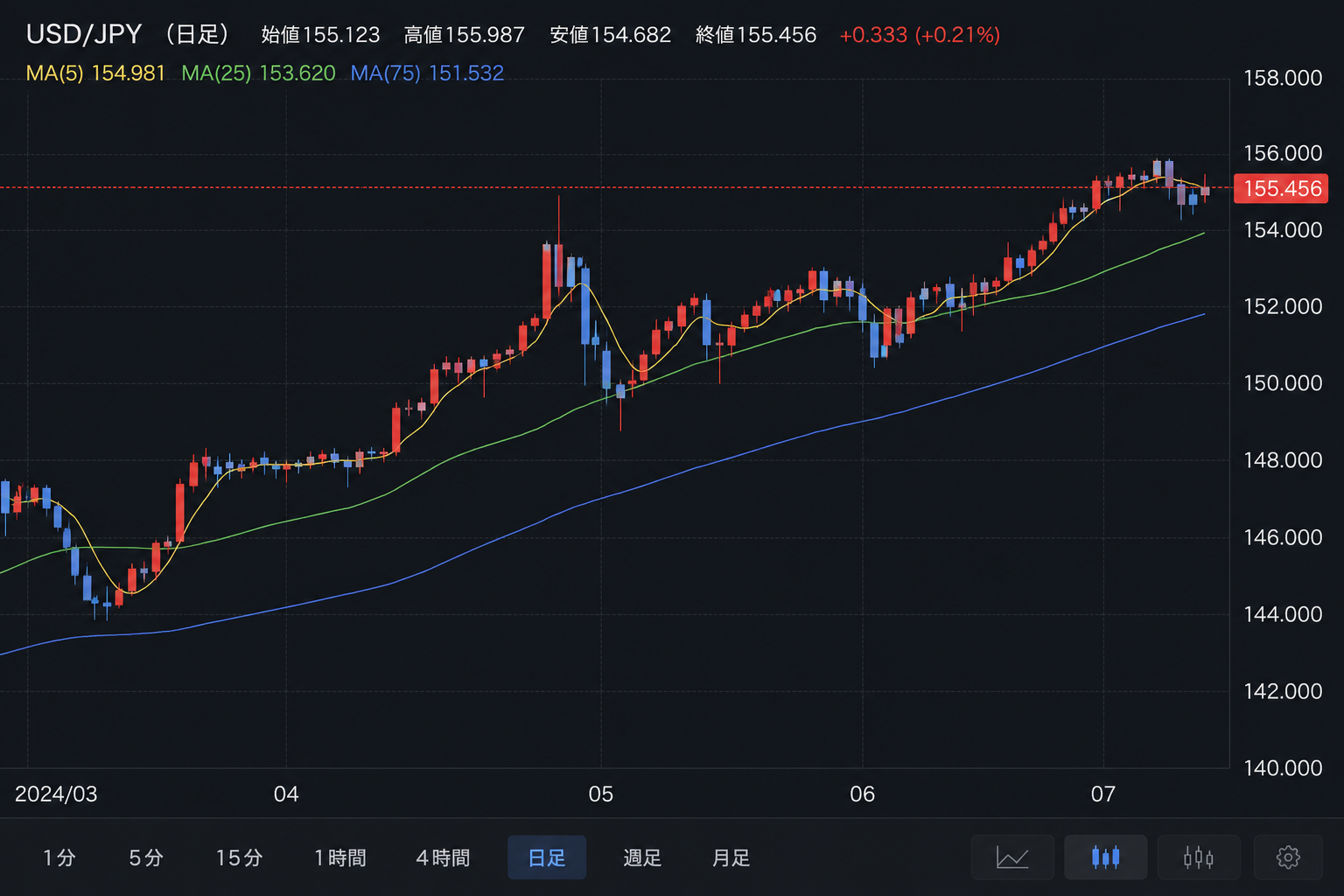The height and width of the screenshot is (896, 1344).
Task: Choose the bar (OHLC) chart type icon
Action: (1199, 857)
